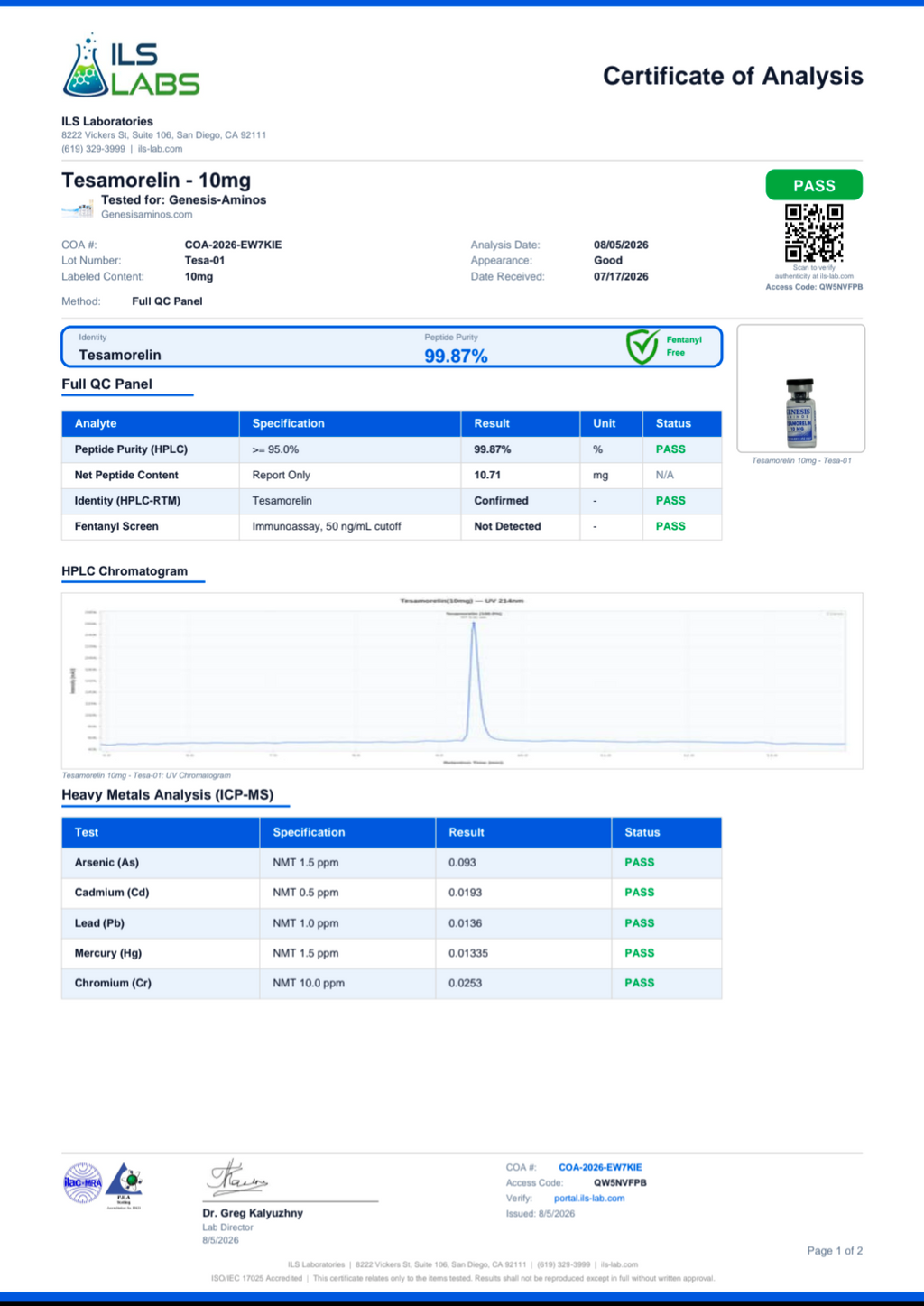
Task: Click the Arsenic (As) row PASS status
Action: pyautogui.click(x=640, y=863)
